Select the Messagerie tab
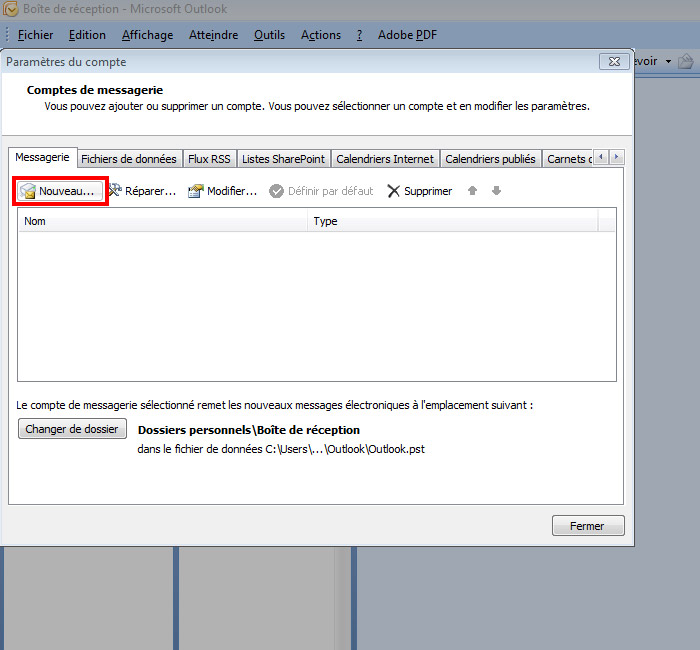Viewport: 700px width, 650px height. point(42,157)
